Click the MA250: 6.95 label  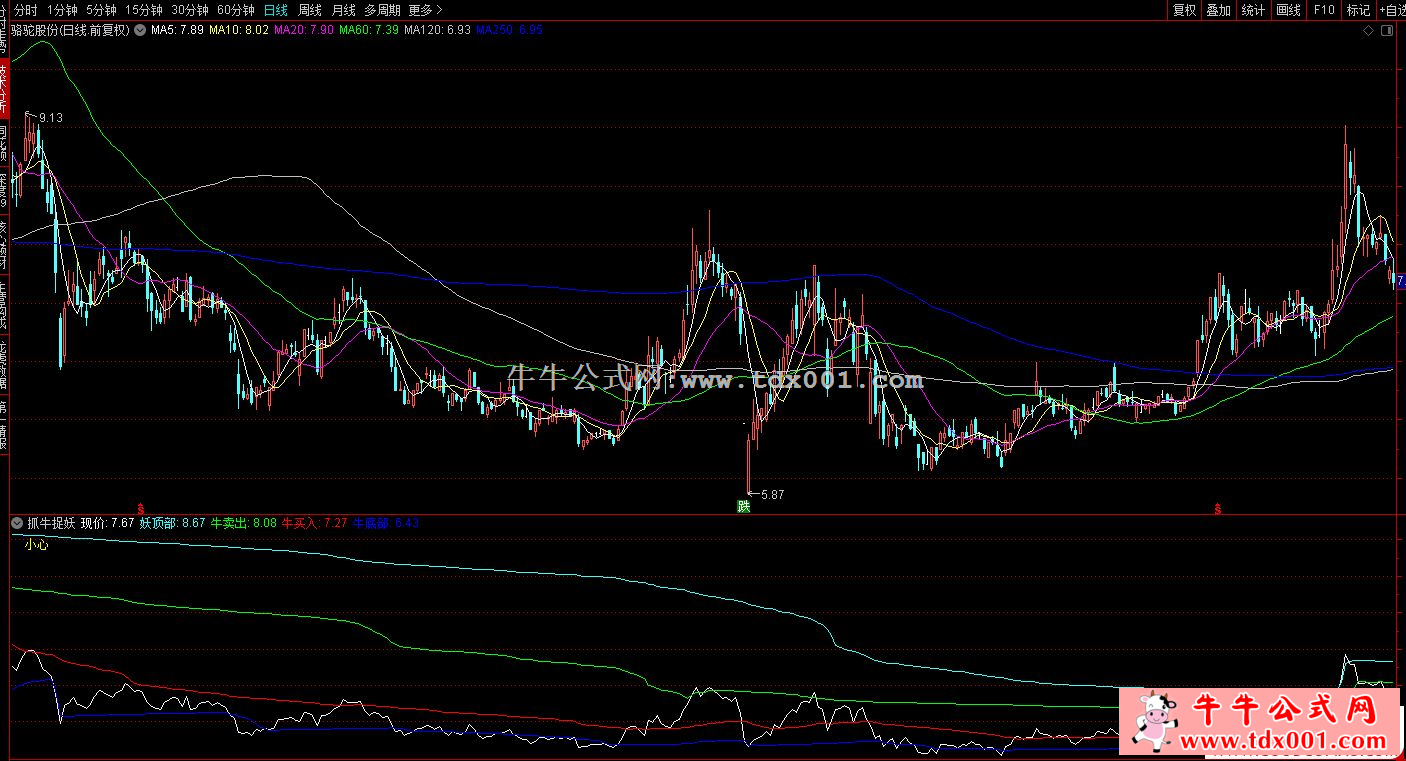pyautogui.click(x=509, y=31)
